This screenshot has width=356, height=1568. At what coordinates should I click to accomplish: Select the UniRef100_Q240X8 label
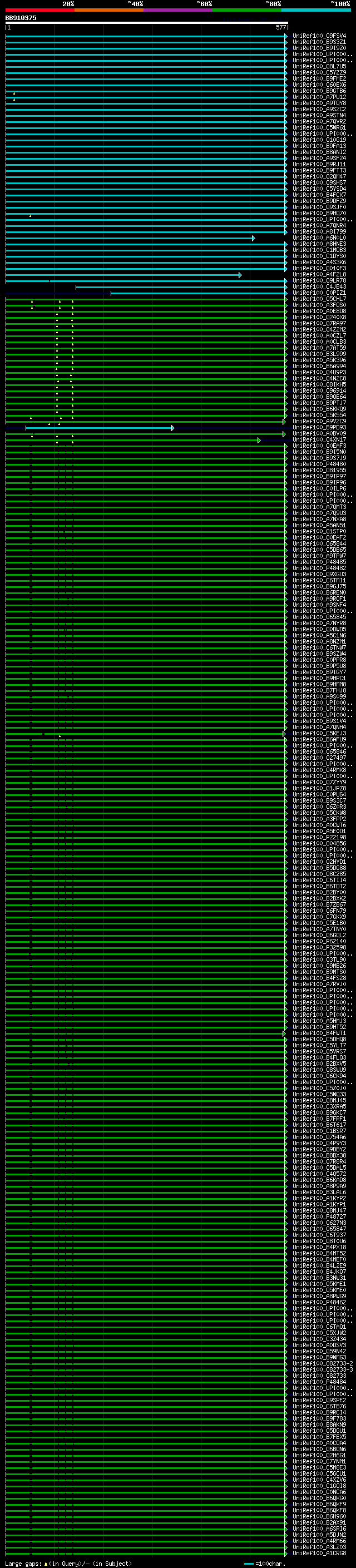coord(319,317)
